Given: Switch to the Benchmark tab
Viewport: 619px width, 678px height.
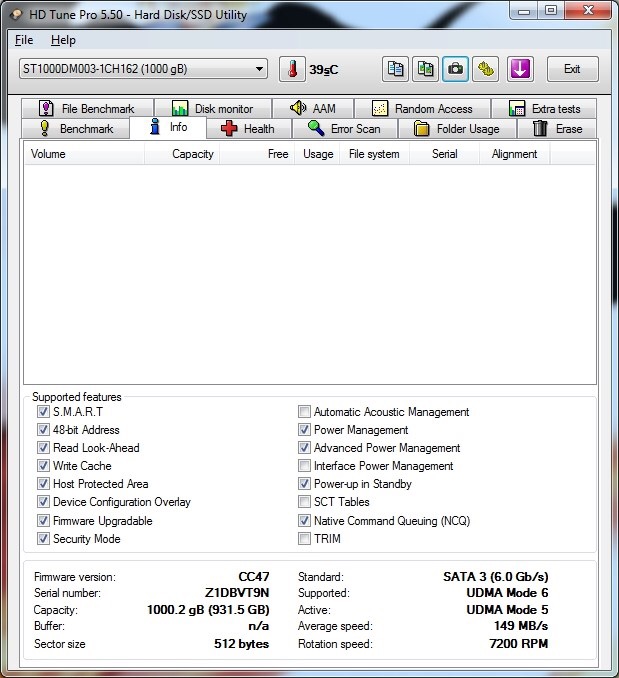Looking at the screenshot, I should [75, 128].
